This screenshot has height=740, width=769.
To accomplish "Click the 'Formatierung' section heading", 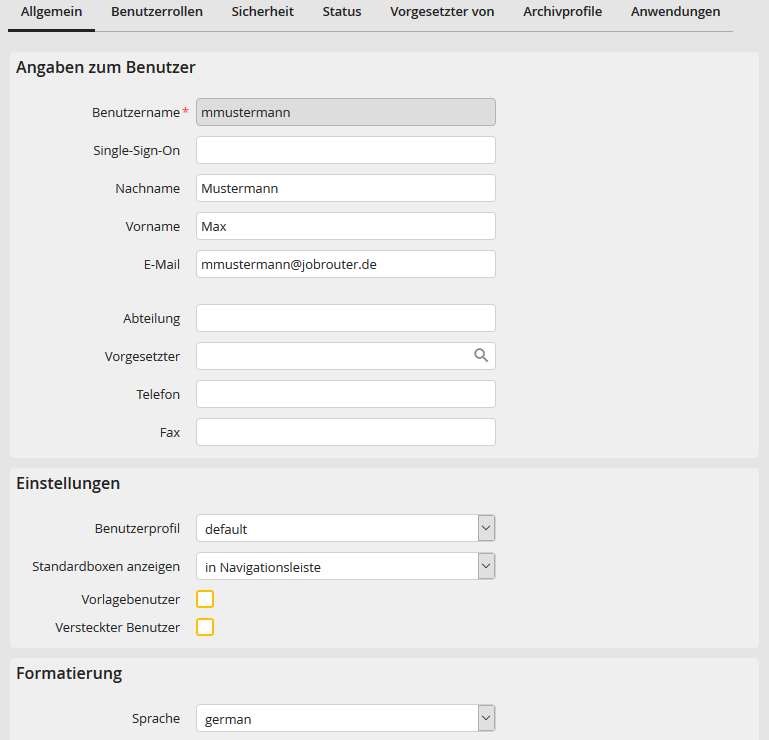I will point(69,673).
